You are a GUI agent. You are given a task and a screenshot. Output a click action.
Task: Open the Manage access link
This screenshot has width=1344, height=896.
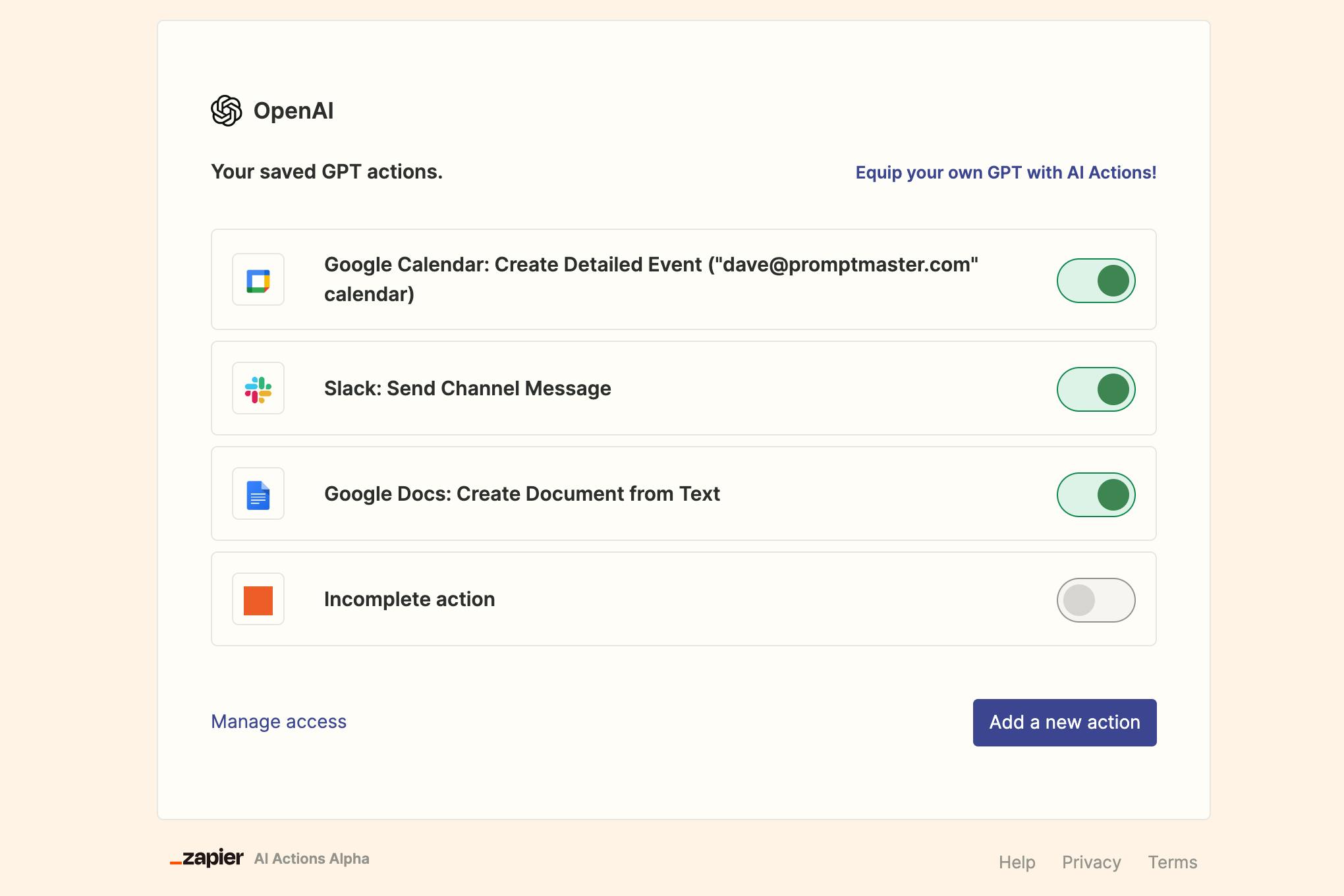click(279, 722)
